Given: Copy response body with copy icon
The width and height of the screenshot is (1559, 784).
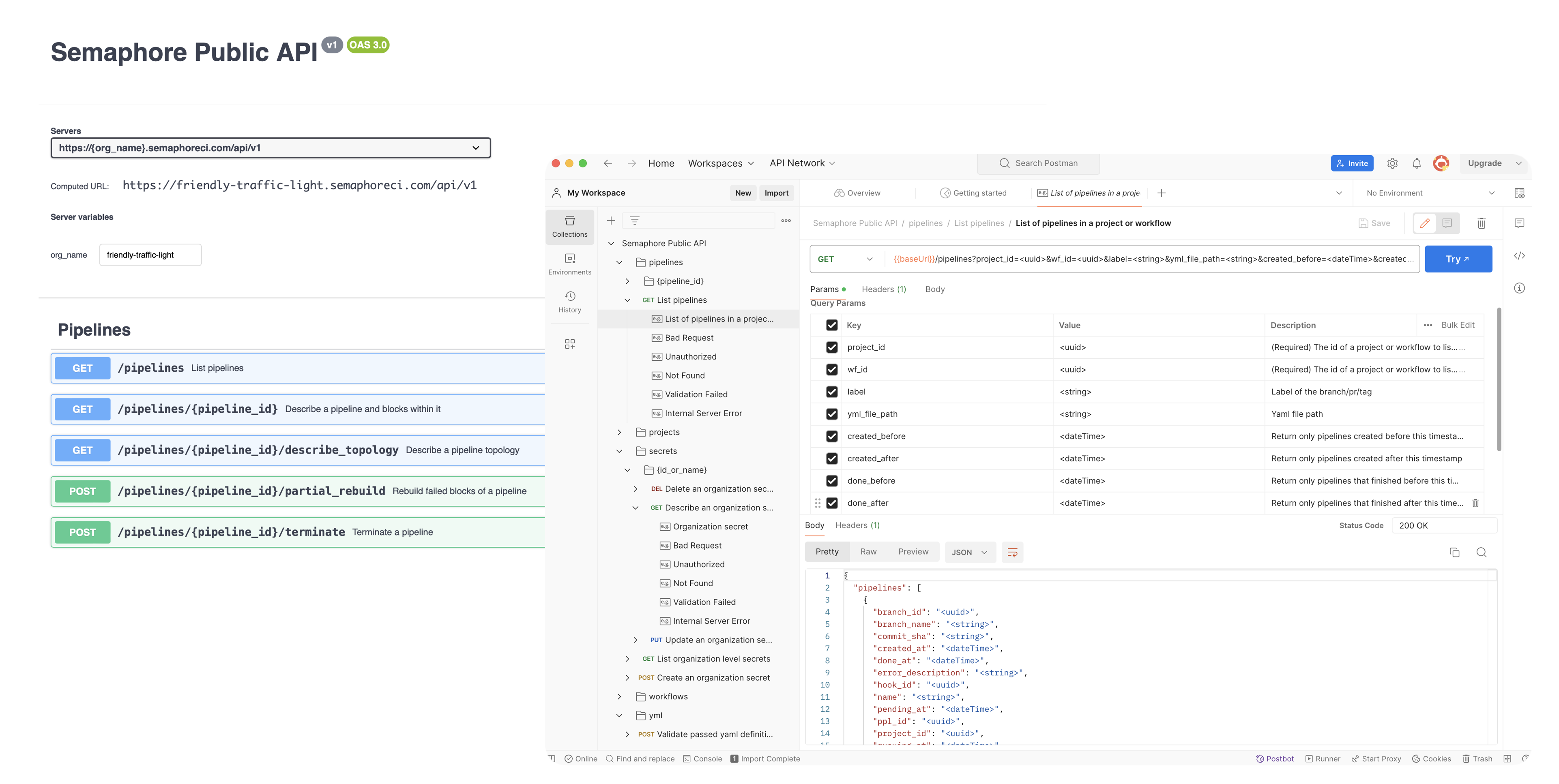Looking at the screenshot, I should (1454, 552).
